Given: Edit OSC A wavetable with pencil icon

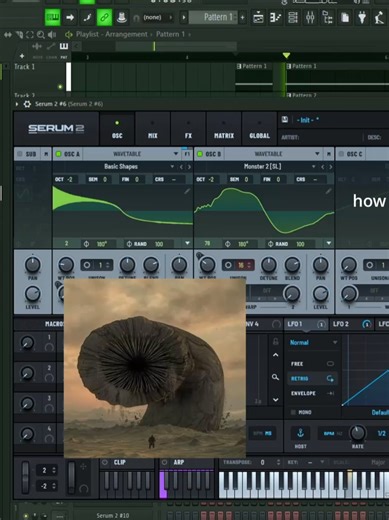Looking at the screenshot, I should point(187,191).
